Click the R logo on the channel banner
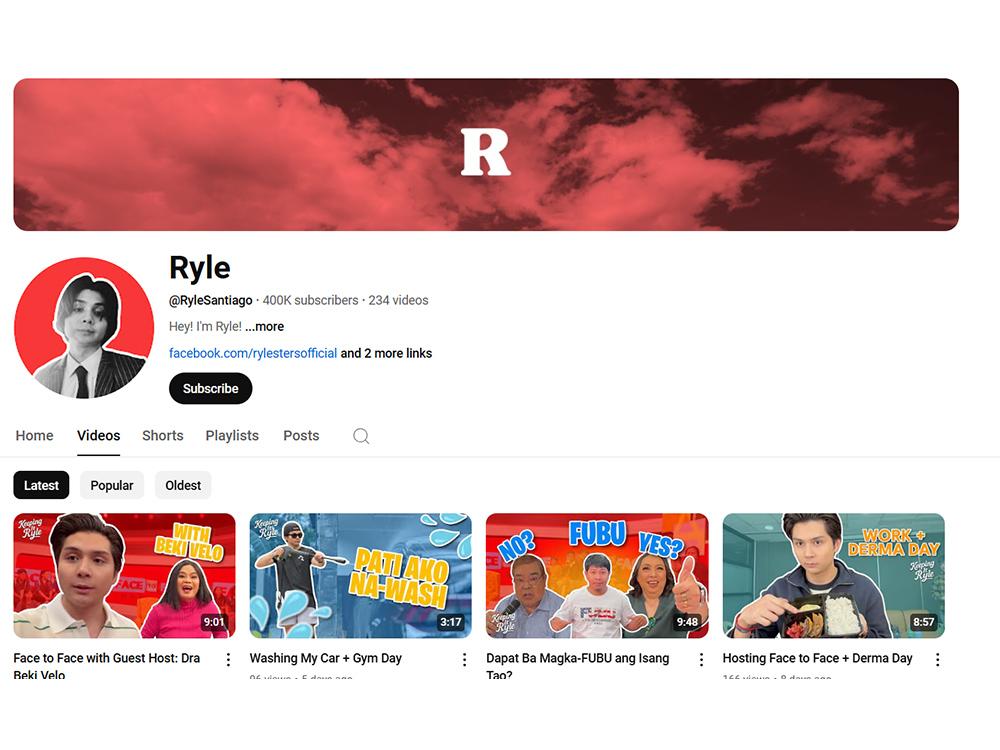Screen dimensions: 1000x750 pos(486,153)
